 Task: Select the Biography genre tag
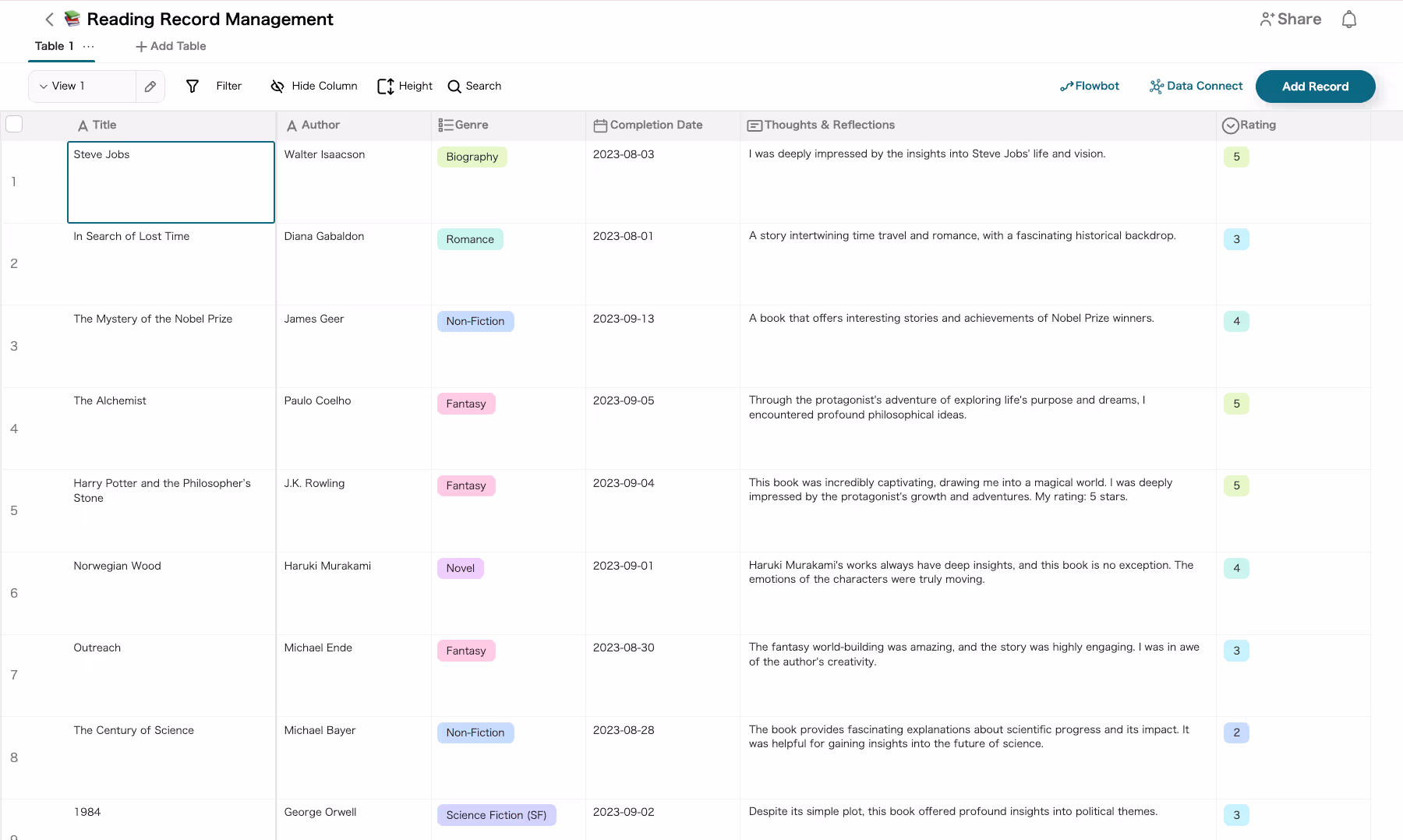click(x=472, y=157)
